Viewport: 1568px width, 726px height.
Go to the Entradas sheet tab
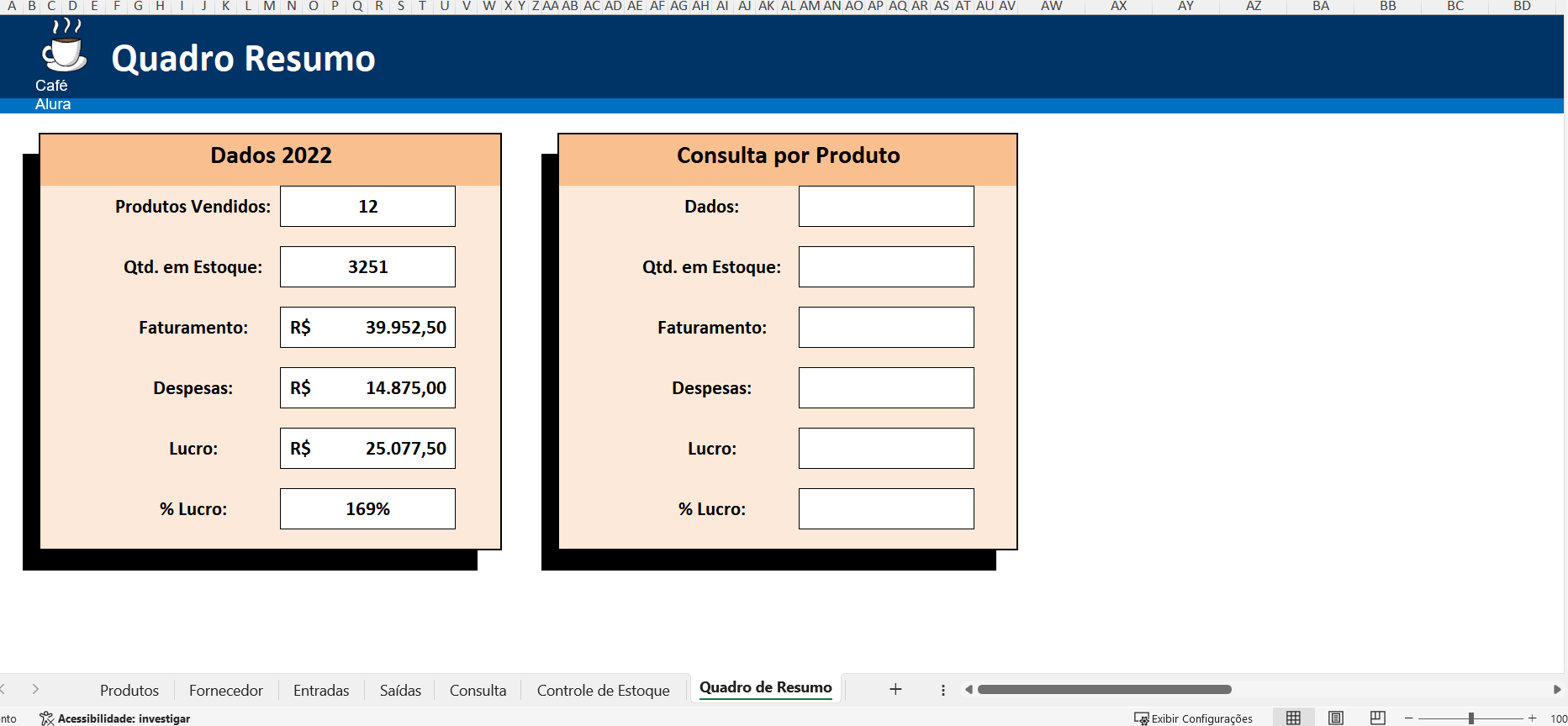pyautogui.click(x=321, y=690)
